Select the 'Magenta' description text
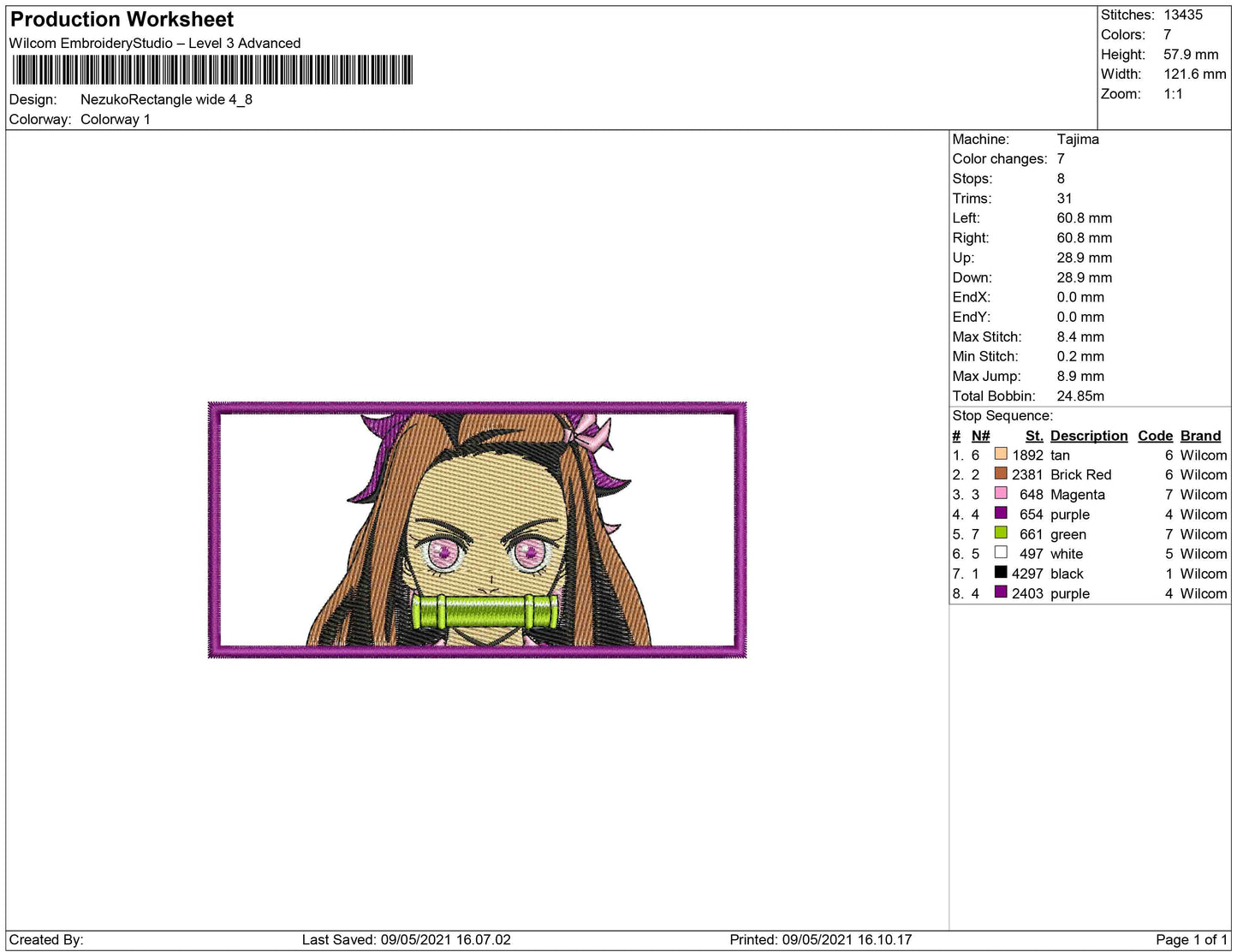The image size is (1237, 952). click(1077, 495)
